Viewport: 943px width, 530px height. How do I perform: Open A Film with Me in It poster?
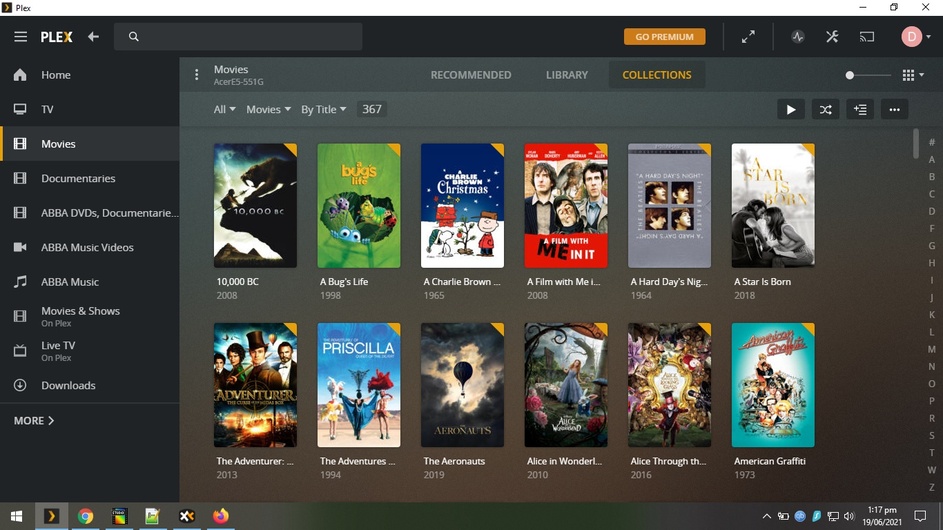[566, 205]
